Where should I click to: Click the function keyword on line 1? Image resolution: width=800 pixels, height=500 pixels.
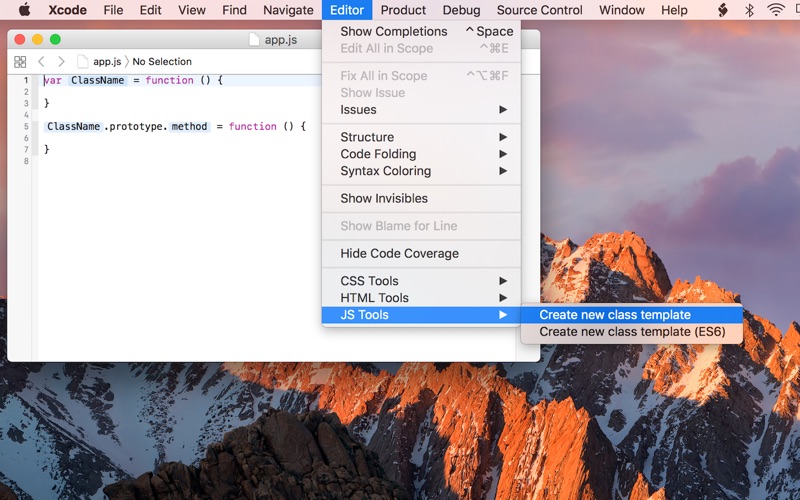[169, 80]
